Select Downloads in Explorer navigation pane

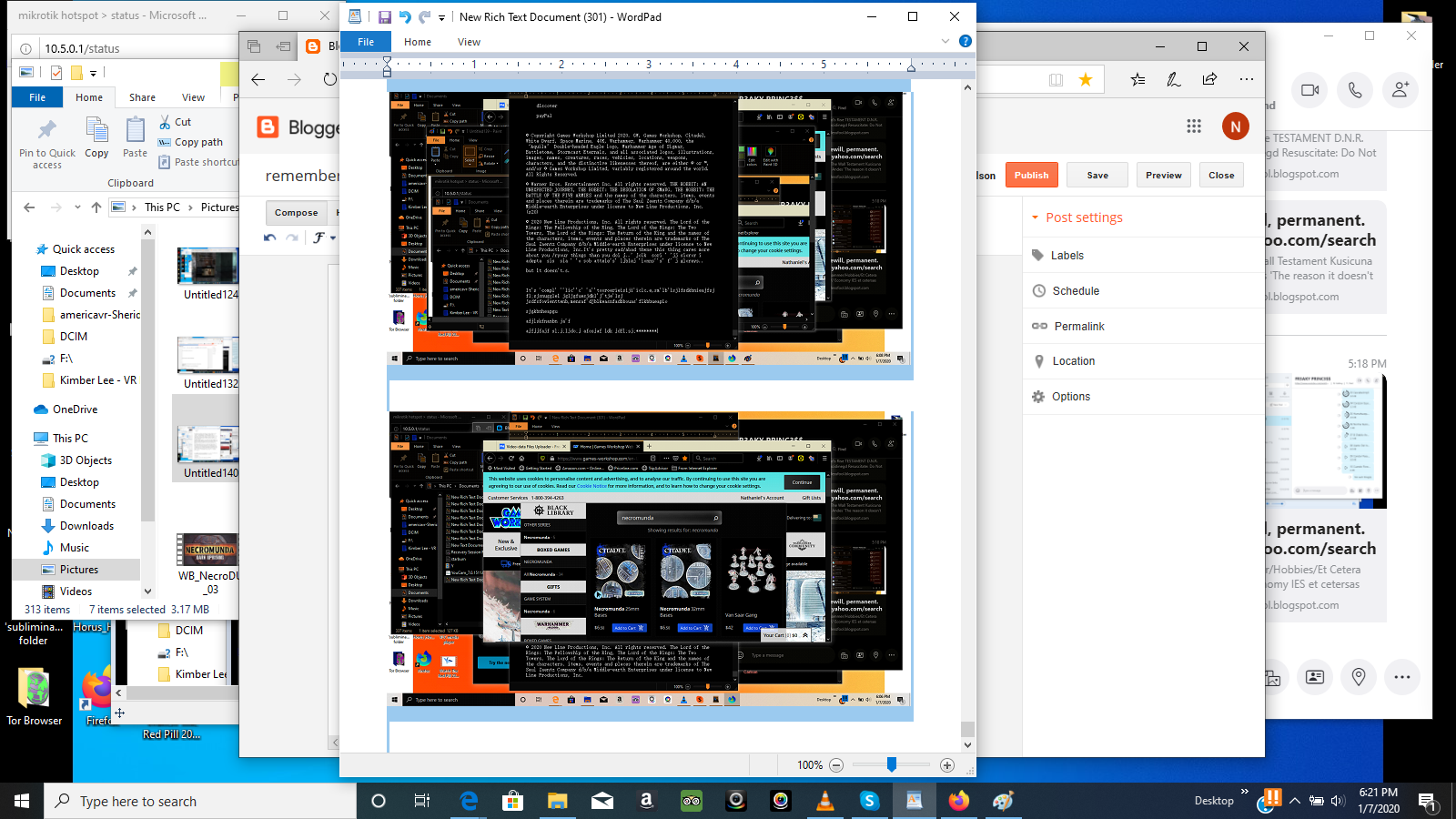point(86,526)
